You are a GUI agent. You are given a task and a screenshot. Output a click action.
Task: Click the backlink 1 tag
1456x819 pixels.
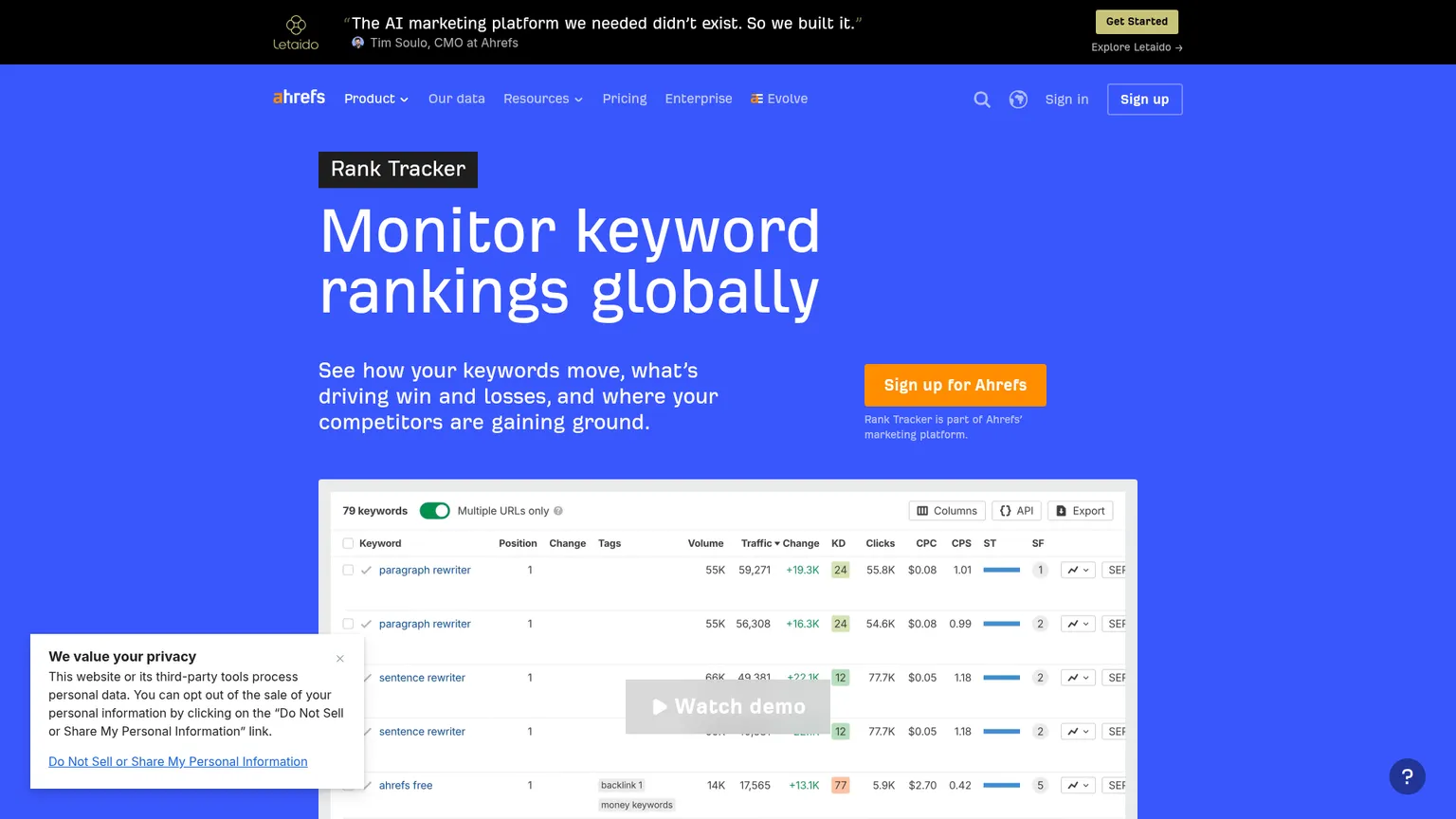point(622,785)
